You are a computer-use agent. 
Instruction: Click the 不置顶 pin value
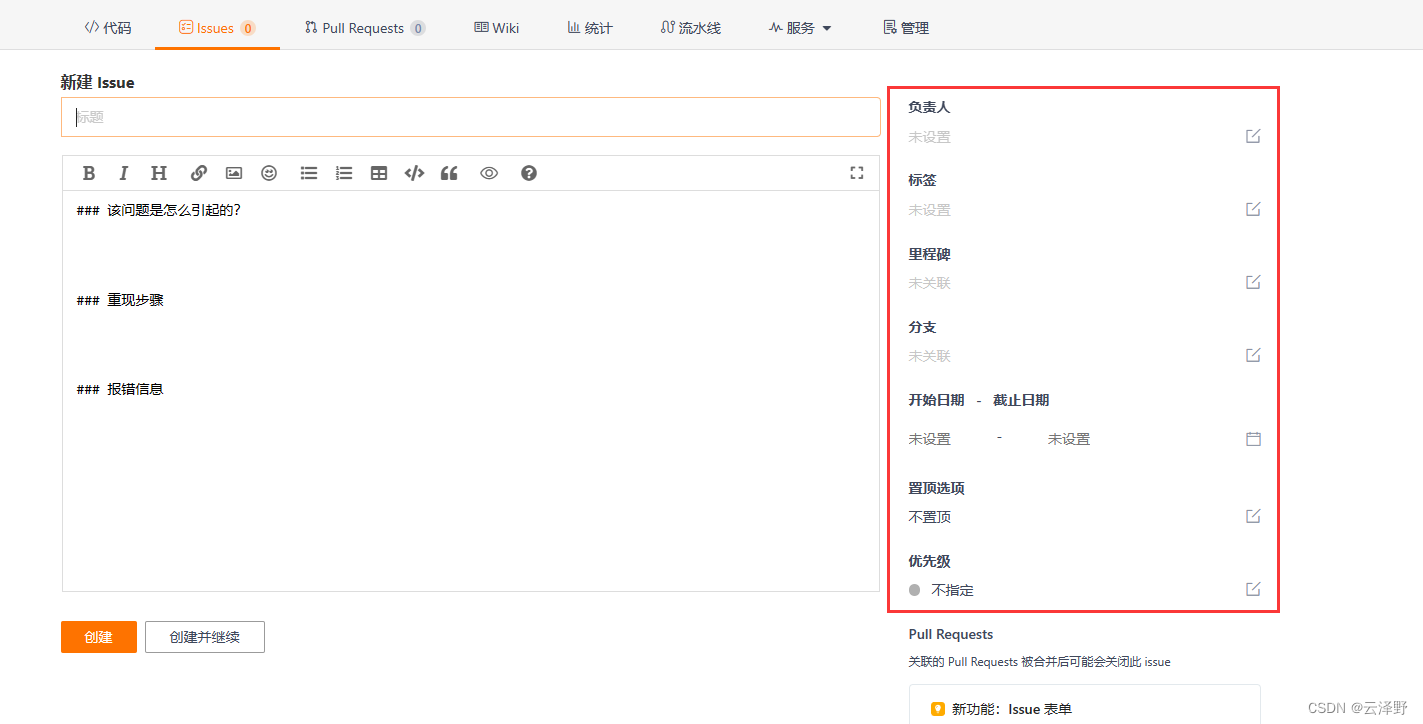(929, 517)
